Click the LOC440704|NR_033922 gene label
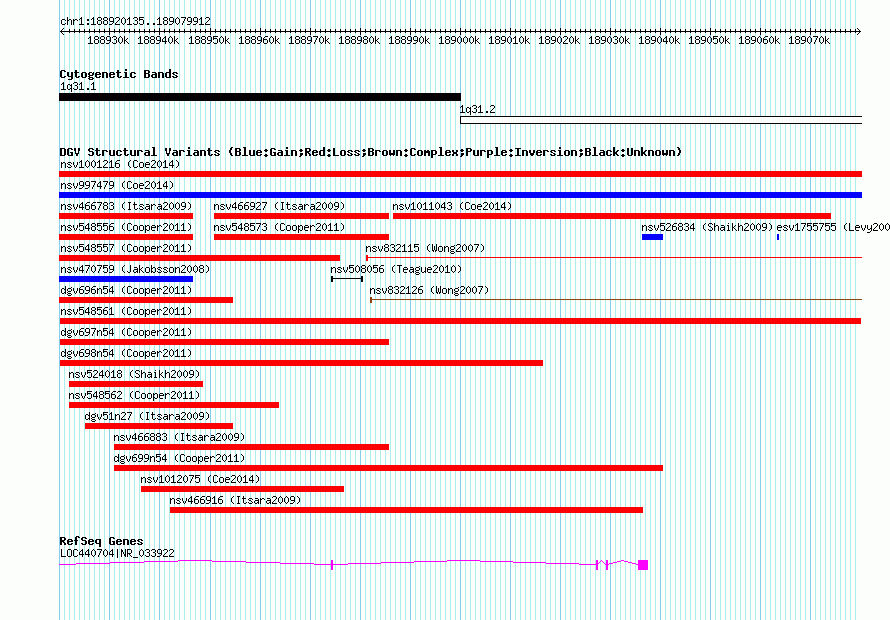Viewport: 890px width, 620px height. tap(117, 553)
